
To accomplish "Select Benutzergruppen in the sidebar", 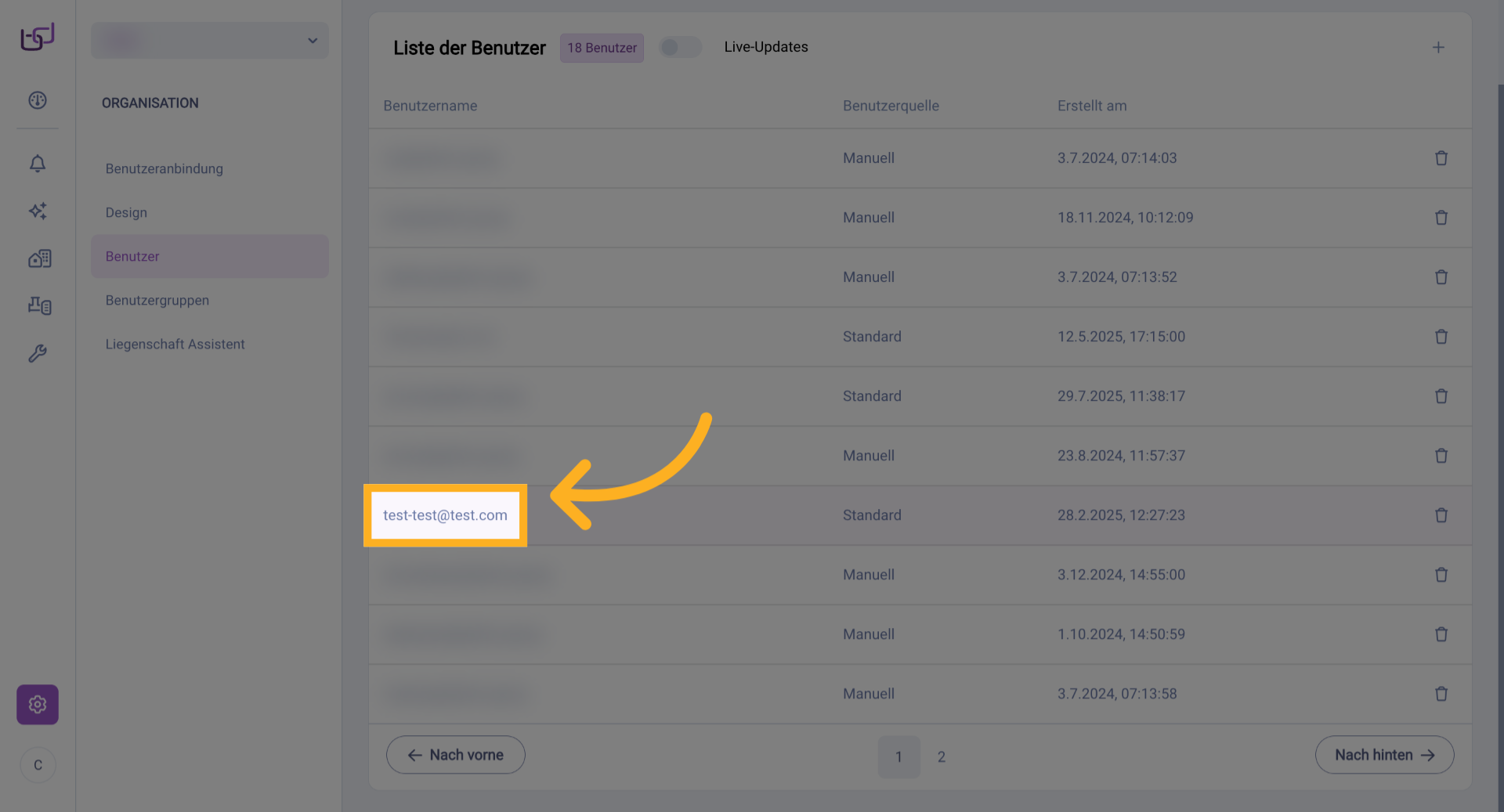I will (157, 301).
